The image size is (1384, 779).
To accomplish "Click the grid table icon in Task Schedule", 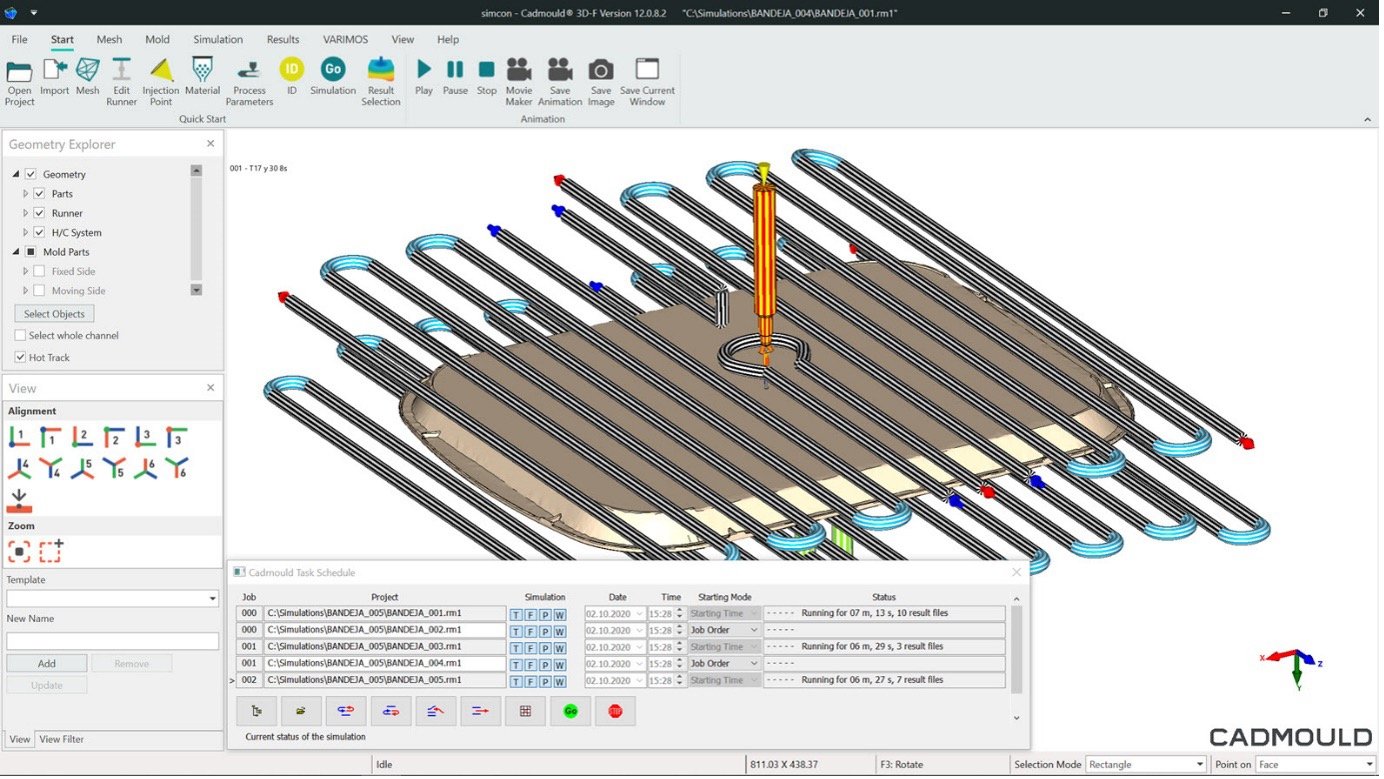I will (525, 712).
